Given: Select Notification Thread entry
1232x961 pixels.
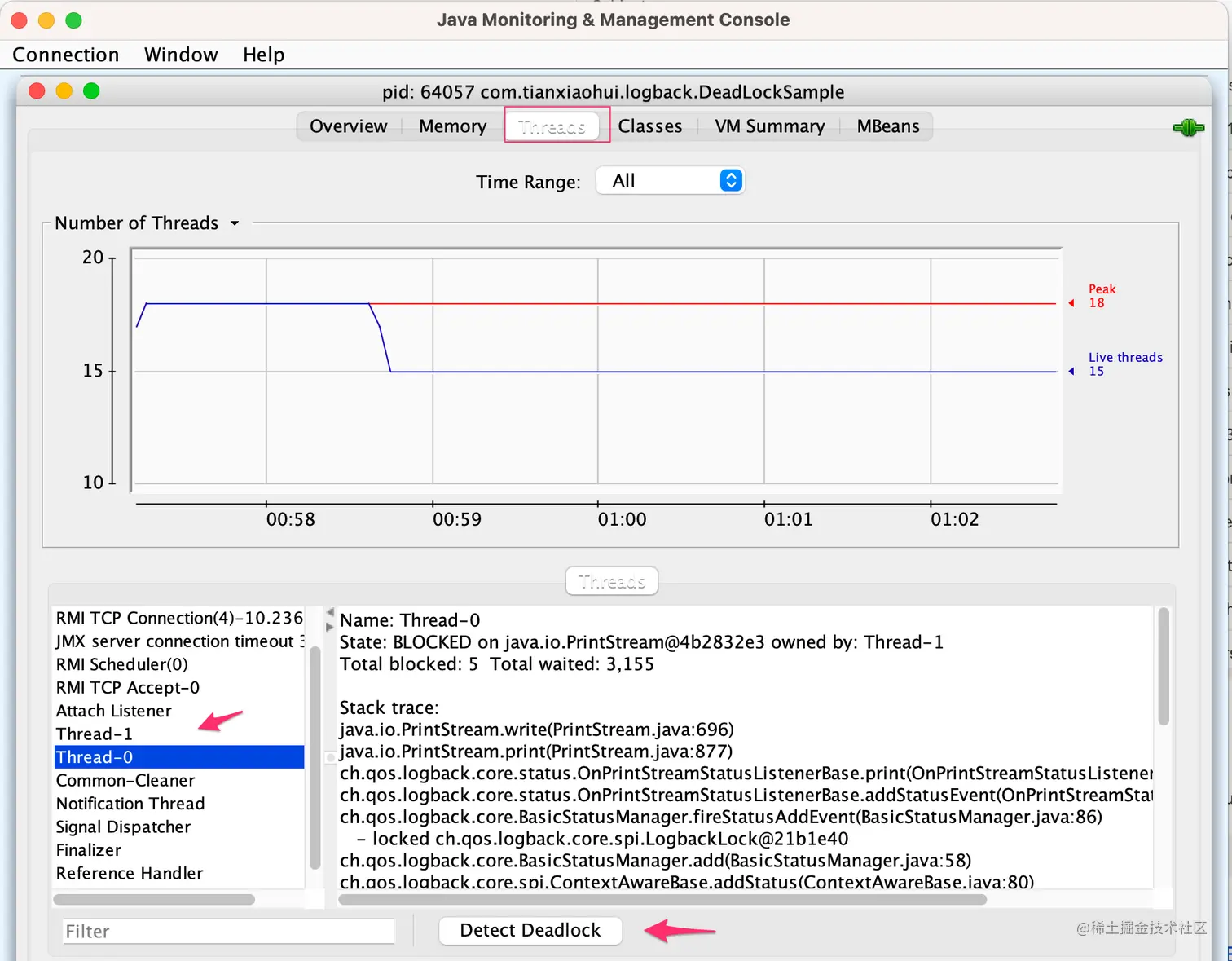Looking at the screenshot, I should (x=179, y=804).
